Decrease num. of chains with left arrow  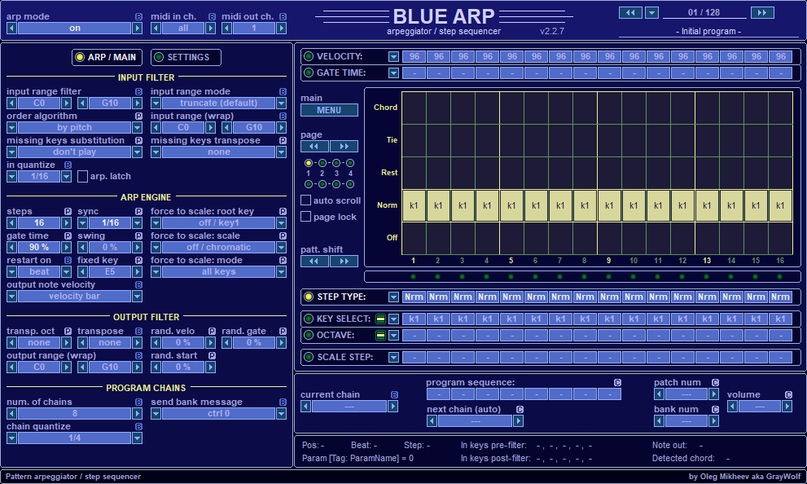(x=11, y=413)
